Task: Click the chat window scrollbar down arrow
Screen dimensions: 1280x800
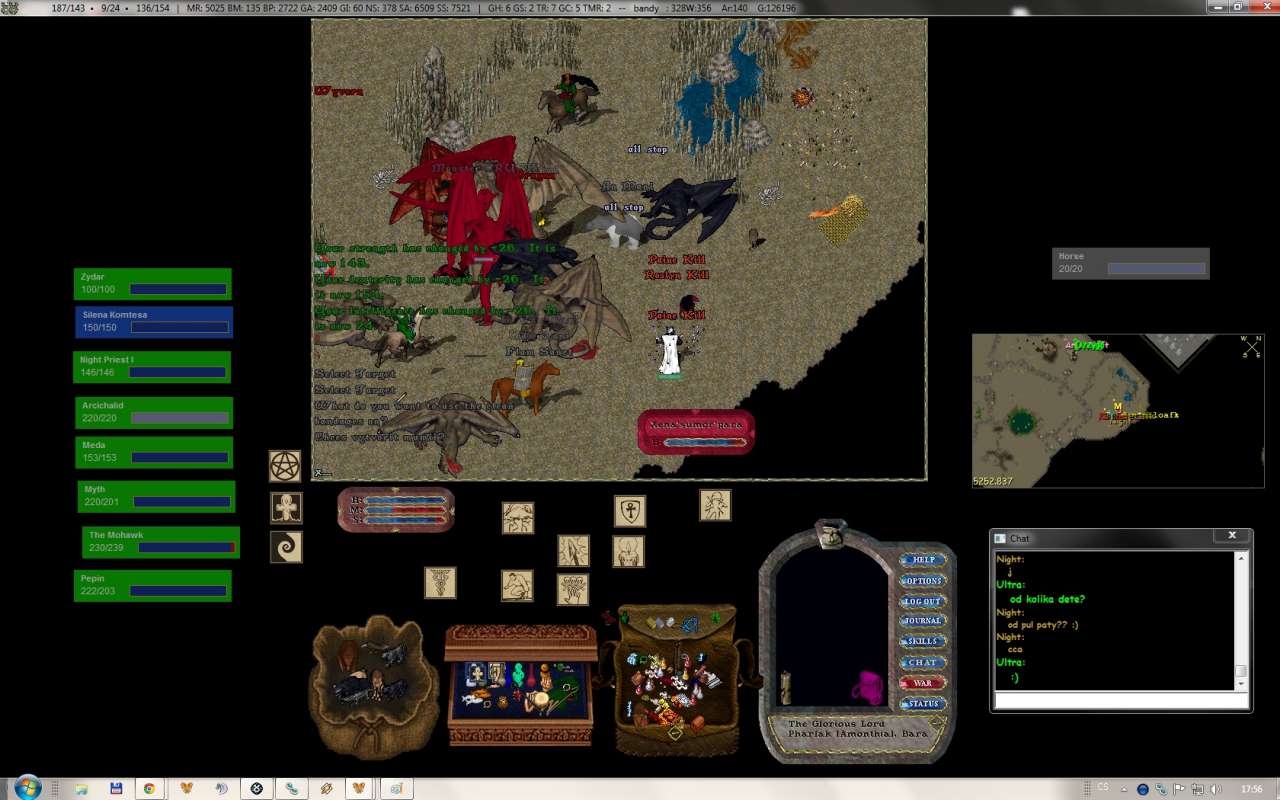Action: [1241, 685]
